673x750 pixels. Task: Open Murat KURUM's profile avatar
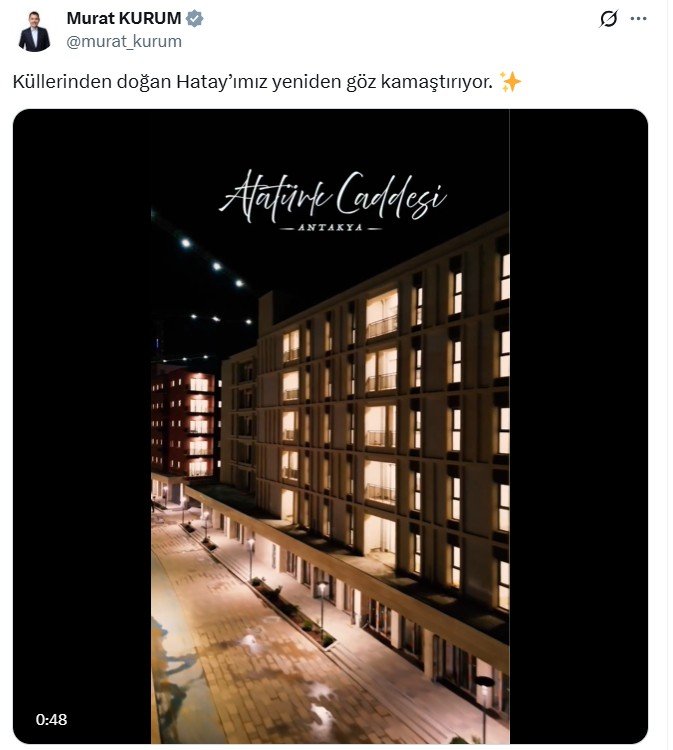34,30
